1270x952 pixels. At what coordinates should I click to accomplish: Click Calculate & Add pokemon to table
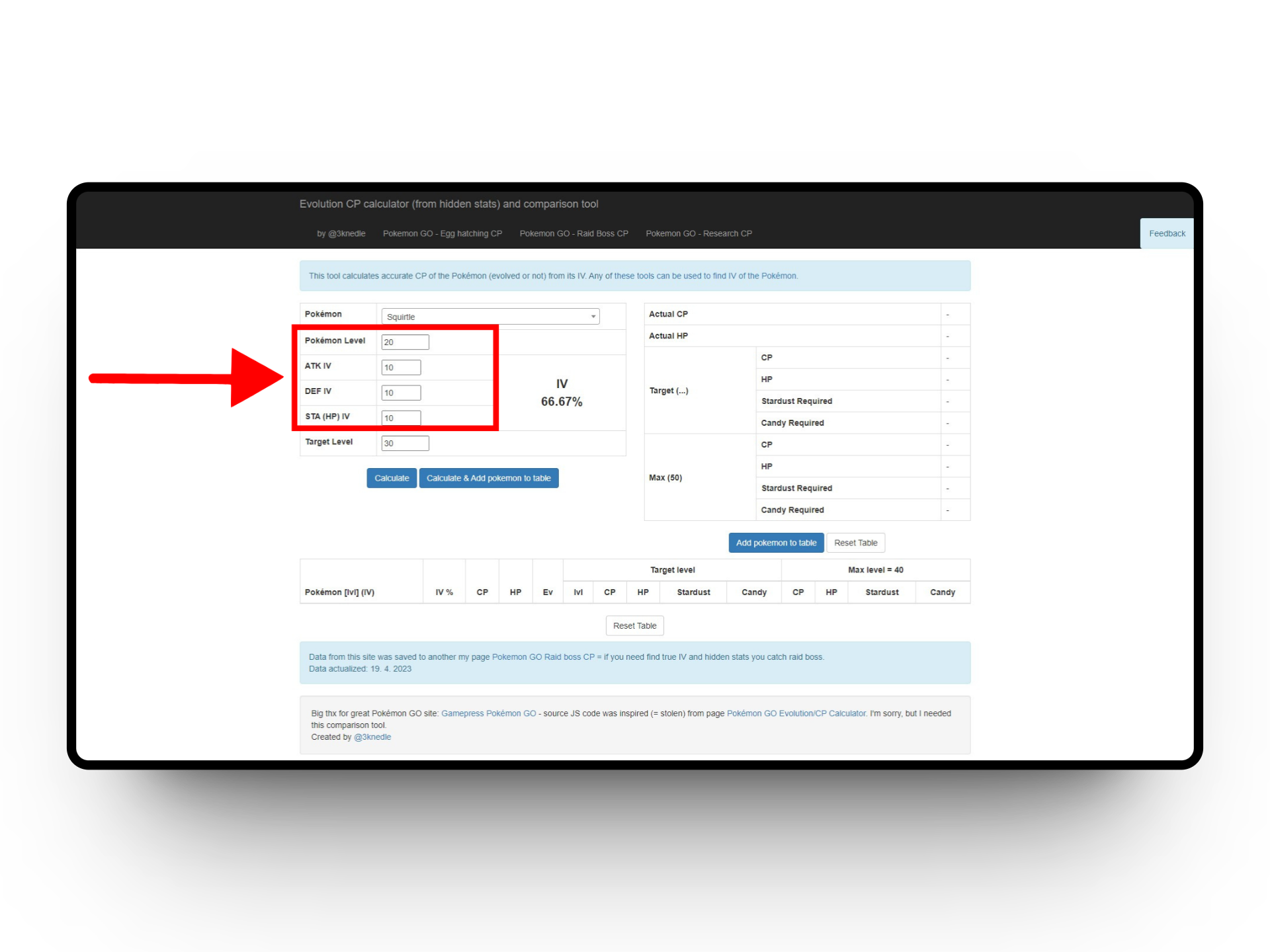(x=488, y=478)
